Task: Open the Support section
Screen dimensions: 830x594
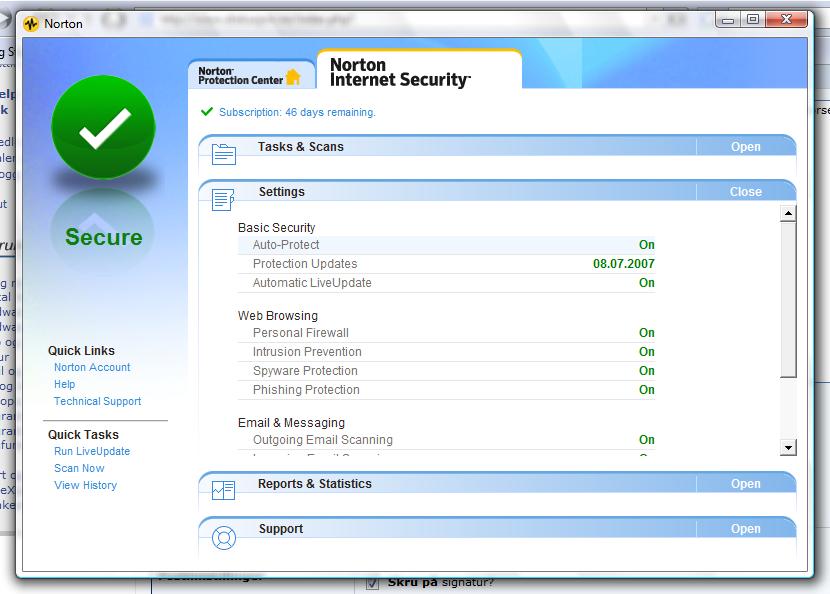Action: [745, 529]
